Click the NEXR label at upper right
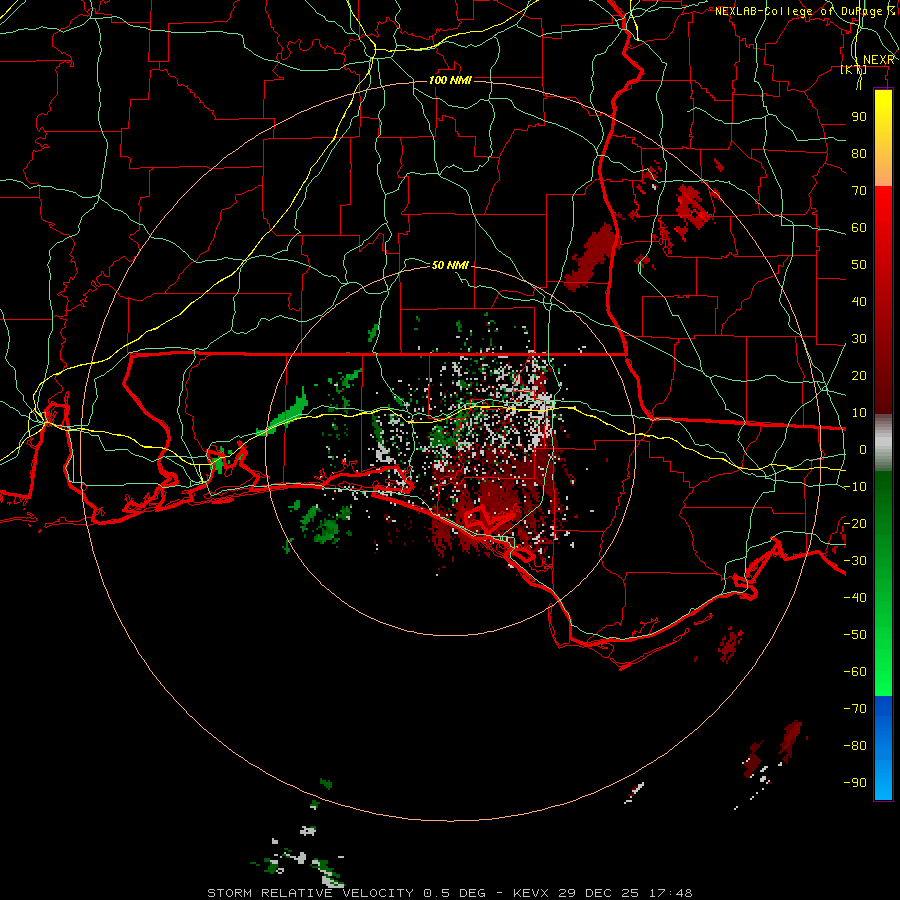Image resolution: width=900 pixels, height=900 pixels. 879,60
